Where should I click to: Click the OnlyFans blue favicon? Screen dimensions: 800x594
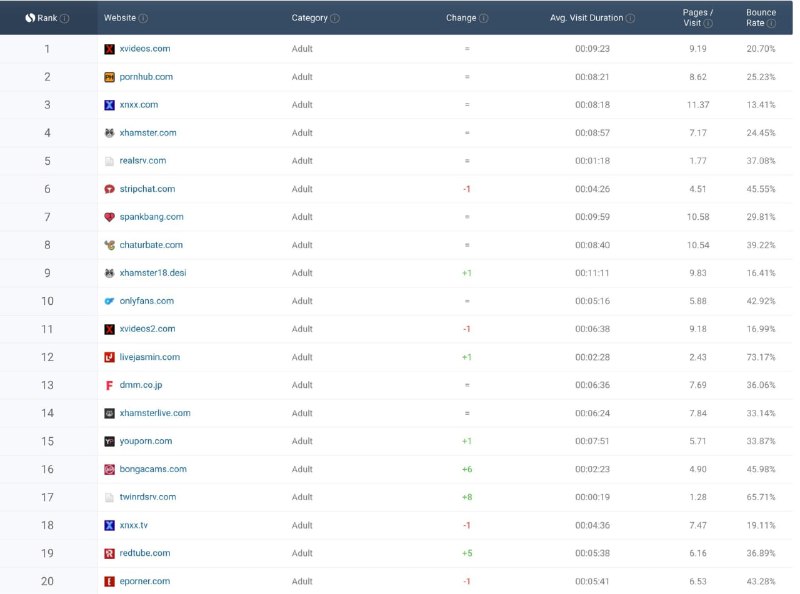click(108, 300)
